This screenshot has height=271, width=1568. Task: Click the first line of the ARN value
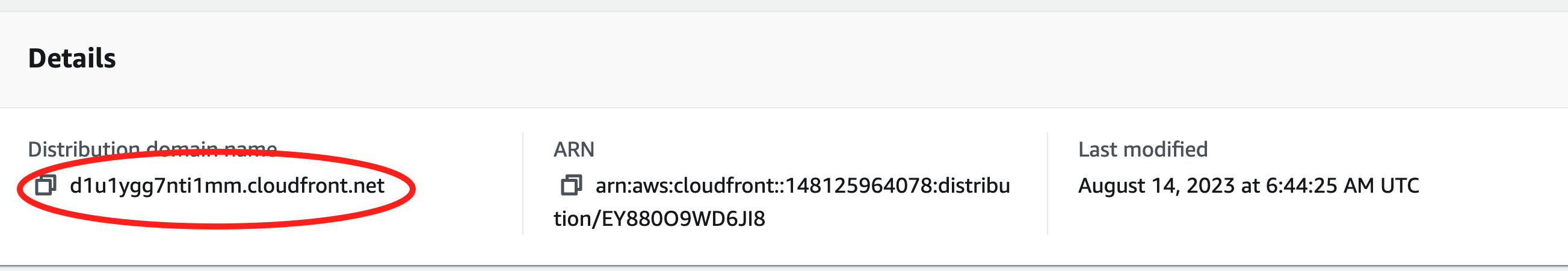[802, 185]
